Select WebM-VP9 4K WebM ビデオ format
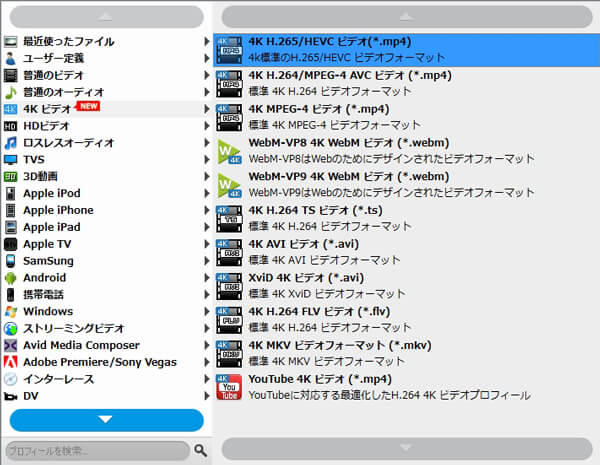The height and width of the screenshot is (465, 600). coord(406,184)
